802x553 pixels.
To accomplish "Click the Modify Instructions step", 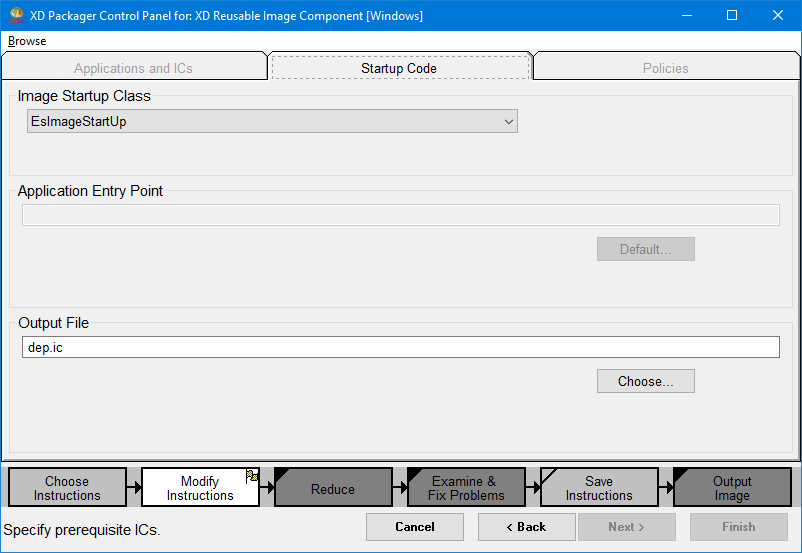I will click(x=200, y=488).
